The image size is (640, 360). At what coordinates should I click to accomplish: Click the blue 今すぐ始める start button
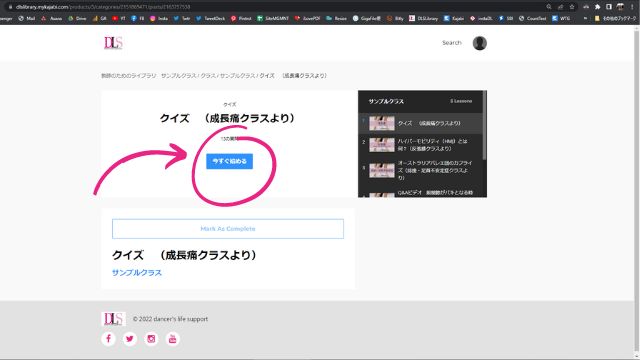(x=229, y=161)
